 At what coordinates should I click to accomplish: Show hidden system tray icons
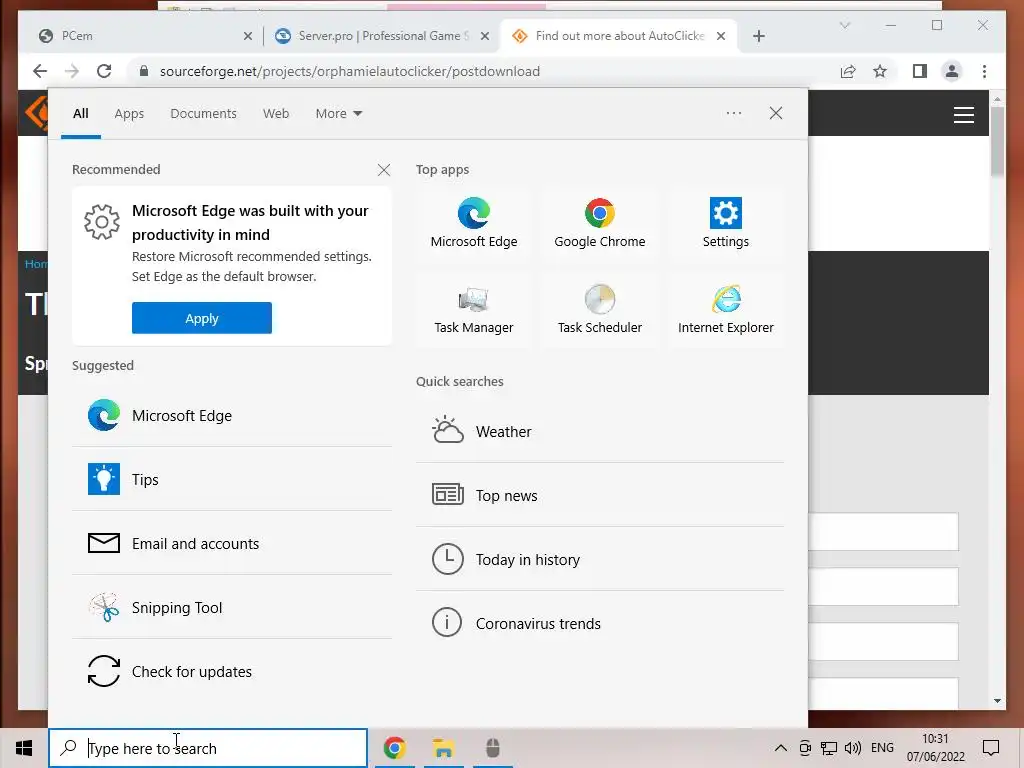click(x=780, y=748)
